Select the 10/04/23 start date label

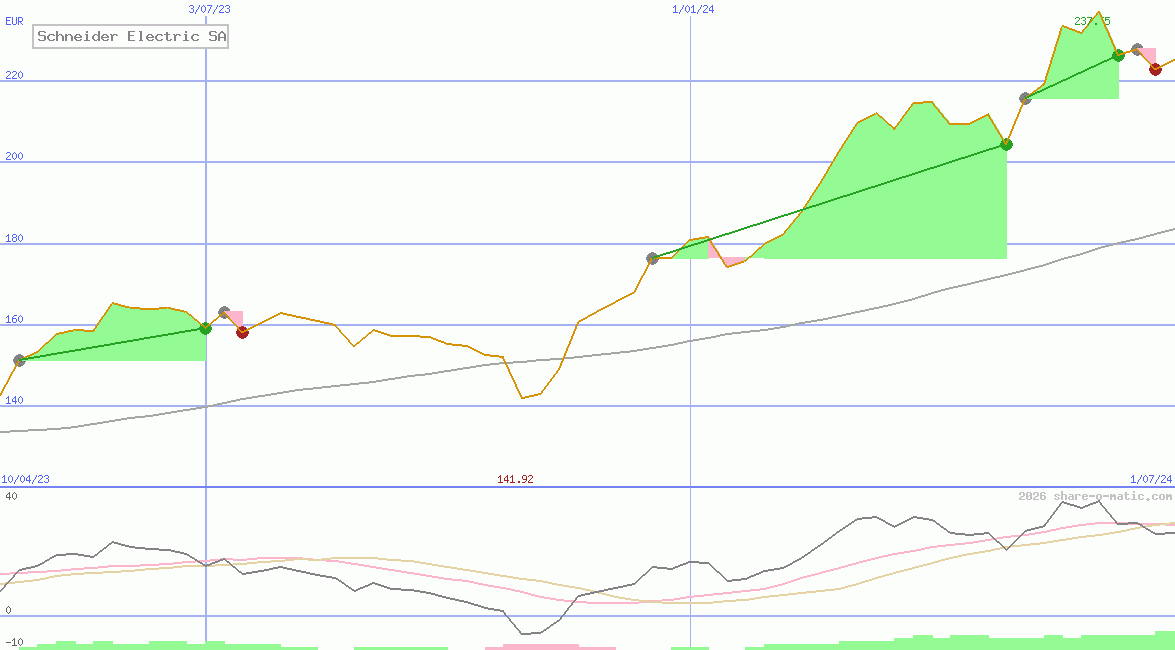click(x=25, y=479)
